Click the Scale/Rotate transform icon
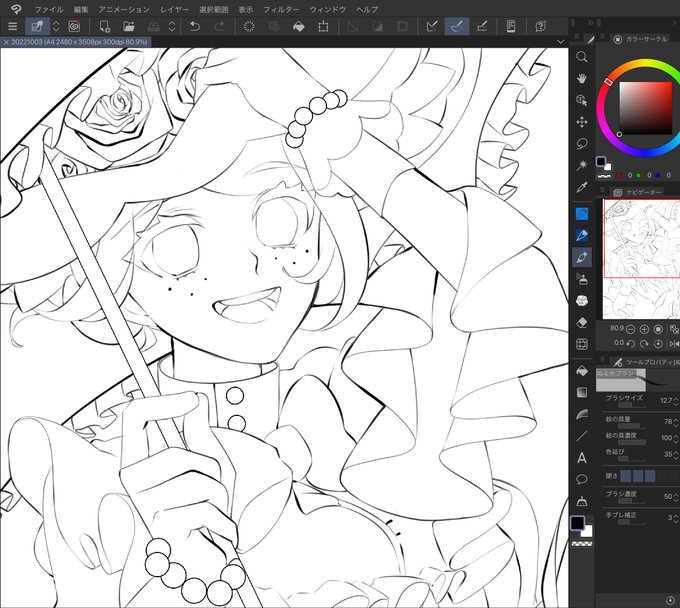The width and height of the screenshot is (680, 608). [323, 26]
